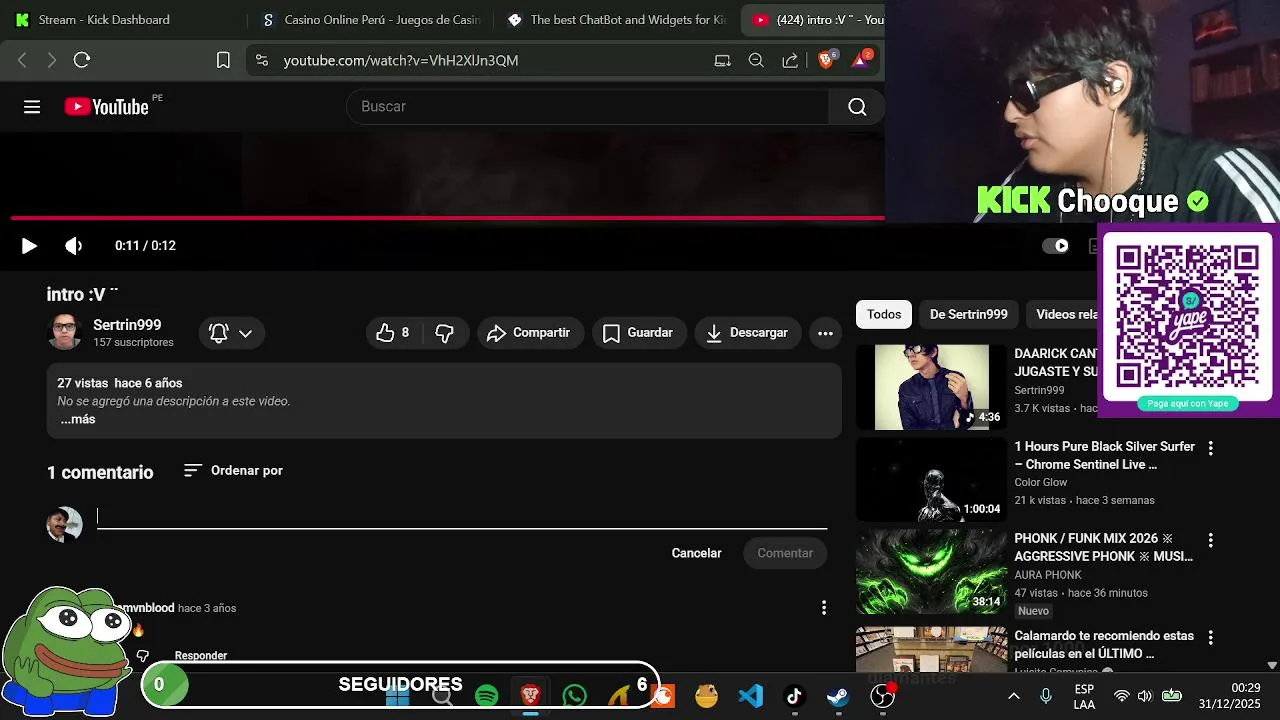Expand the description with ...más
The height and width of the screenshot is (720, 1280).
pos(77,420)
